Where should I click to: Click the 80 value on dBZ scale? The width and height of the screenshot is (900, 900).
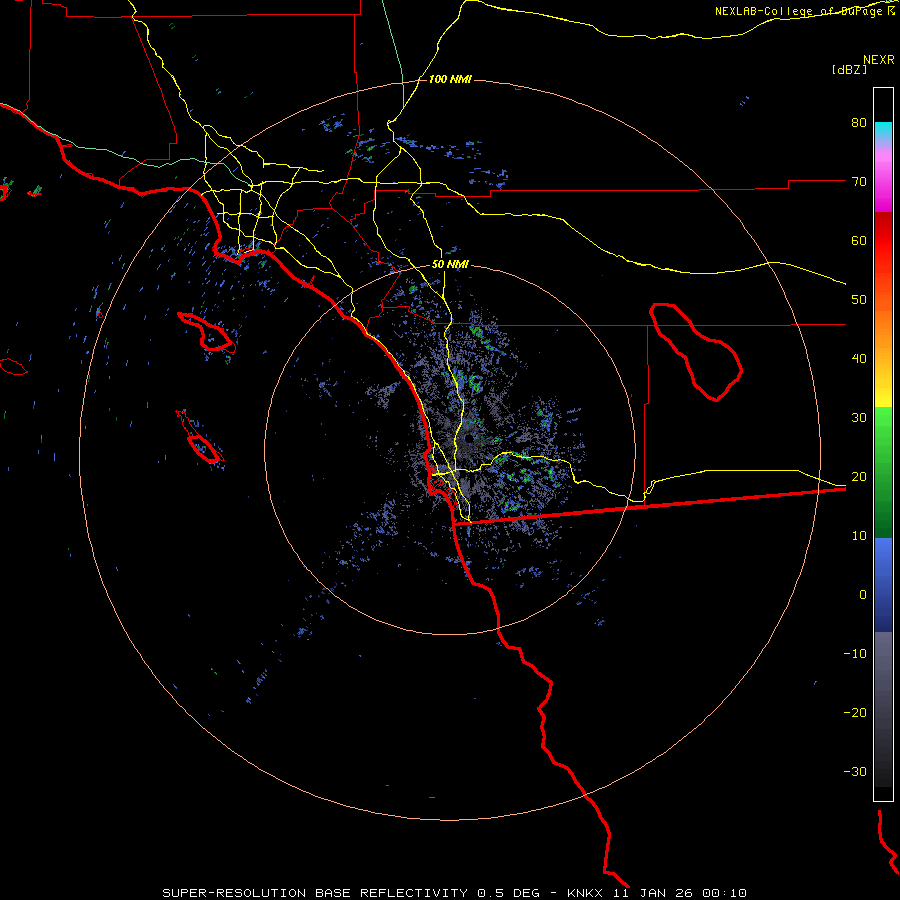pyautogui.click(x=859, y=122)
